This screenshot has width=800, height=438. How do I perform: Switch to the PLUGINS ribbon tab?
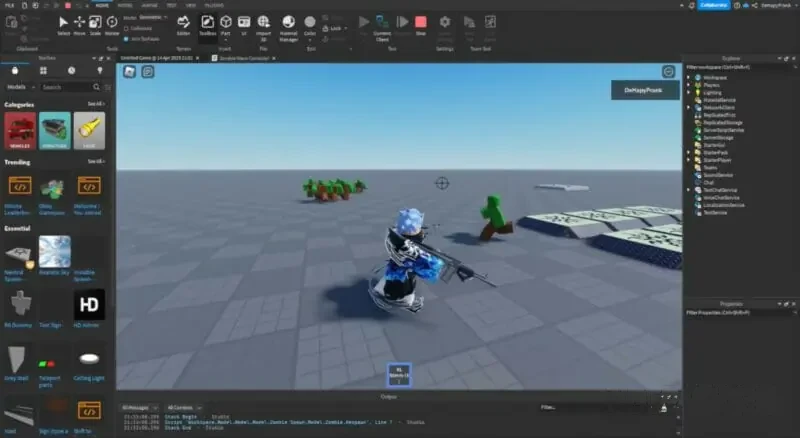[214, 5]
